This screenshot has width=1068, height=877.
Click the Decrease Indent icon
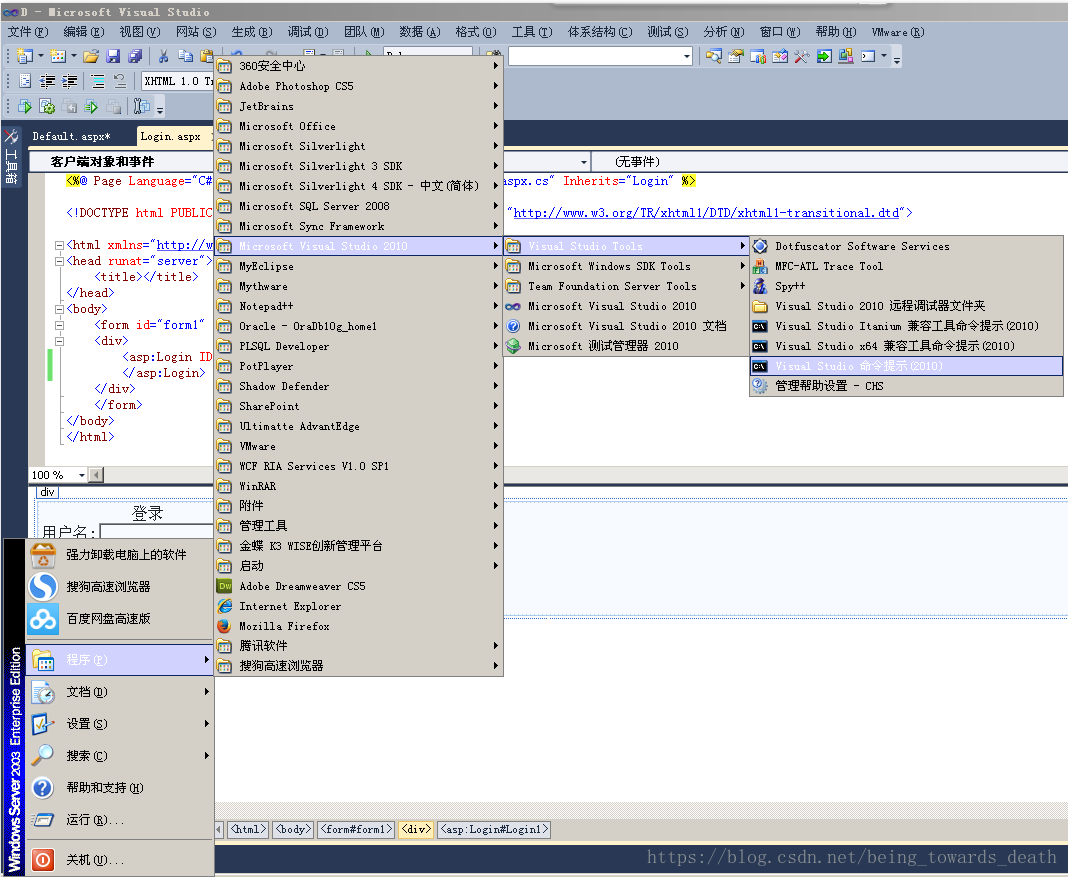pyautogui.click(x=48, y=82)
